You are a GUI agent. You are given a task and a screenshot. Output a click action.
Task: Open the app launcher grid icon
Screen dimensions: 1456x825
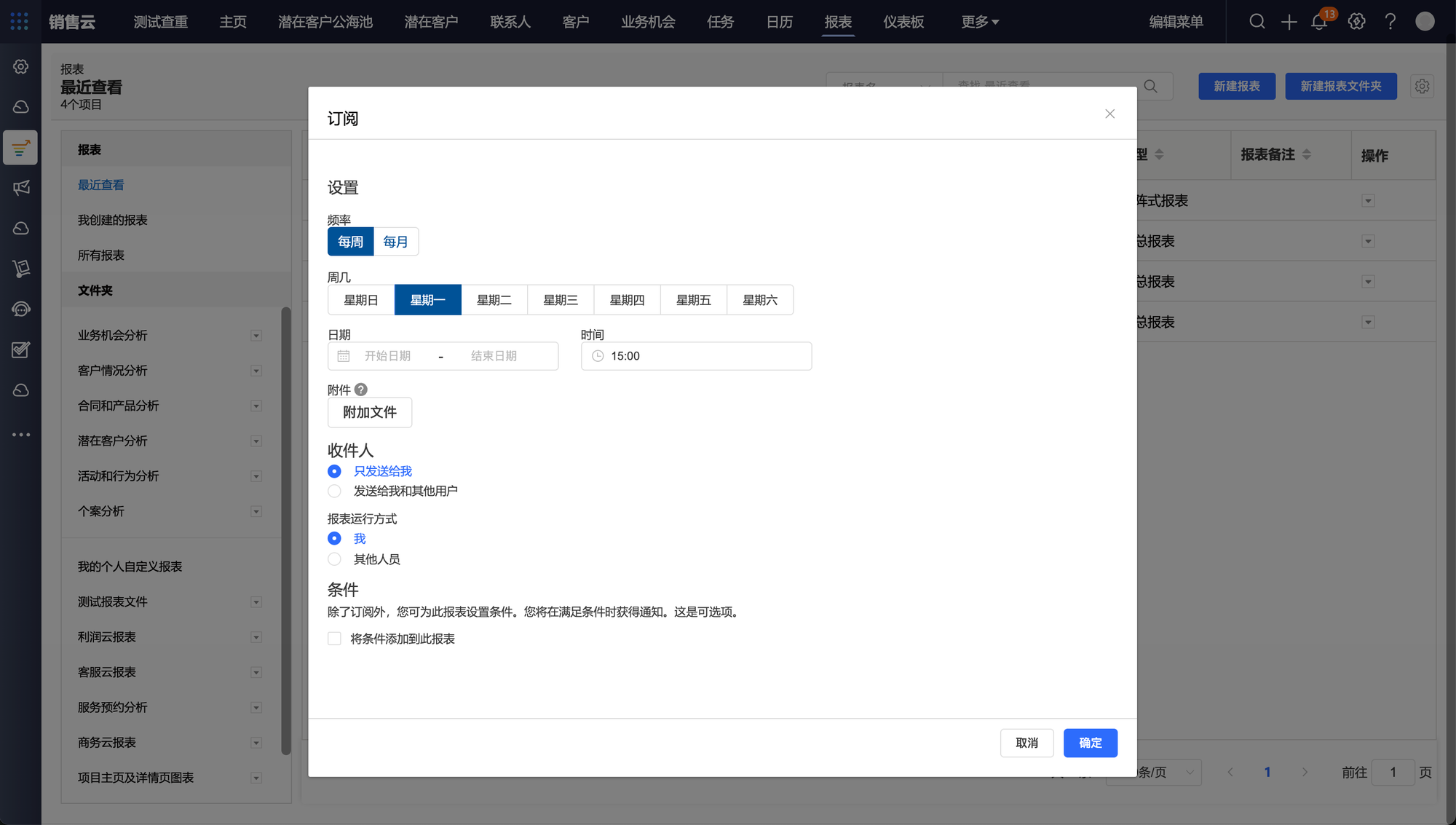coord(20,22)
